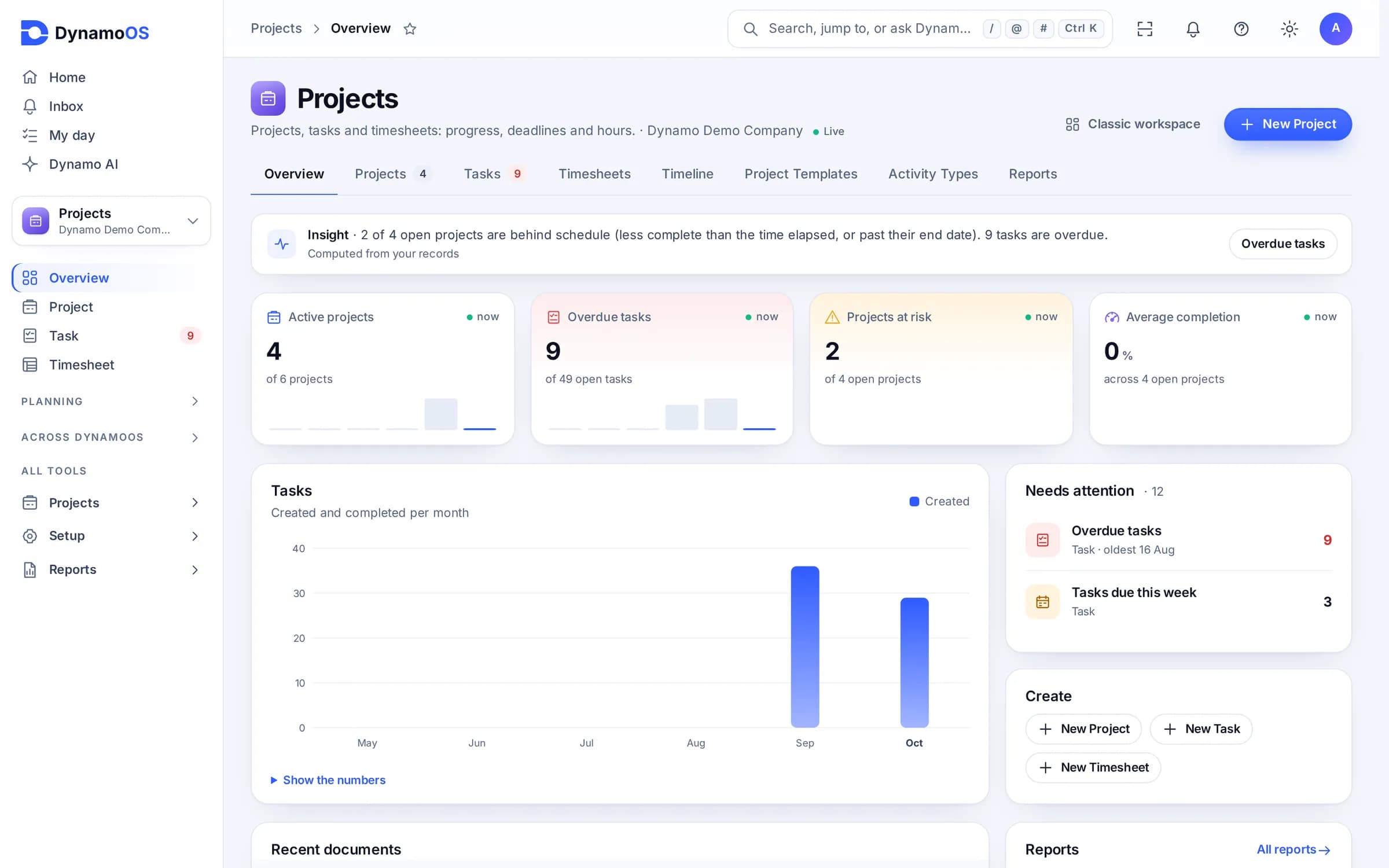The height and width of the screenshot is (868, 1389).
Task: Open Task item with badge 9
Action: click(111, 336)
